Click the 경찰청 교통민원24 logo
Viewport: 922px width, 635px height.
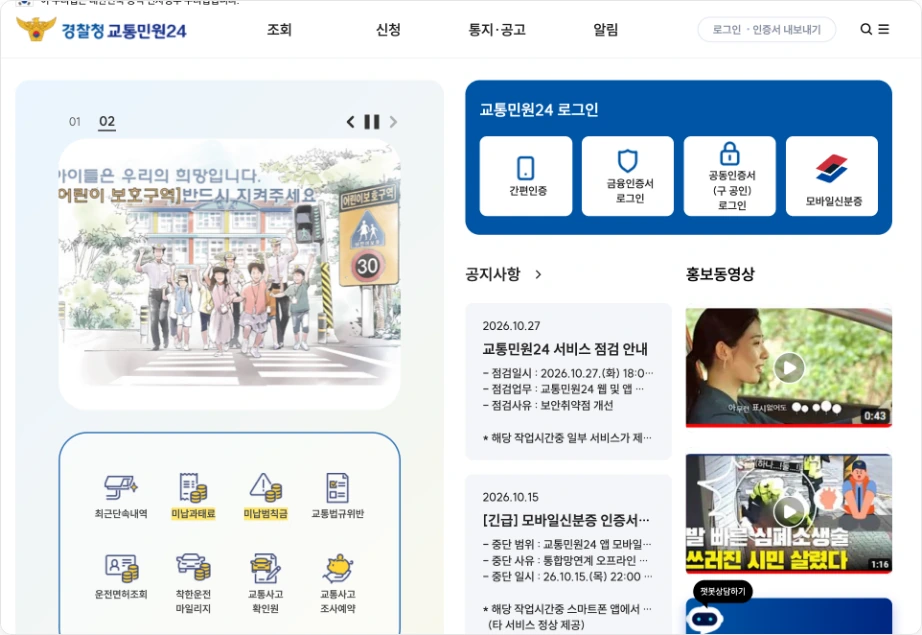(101, 29)
